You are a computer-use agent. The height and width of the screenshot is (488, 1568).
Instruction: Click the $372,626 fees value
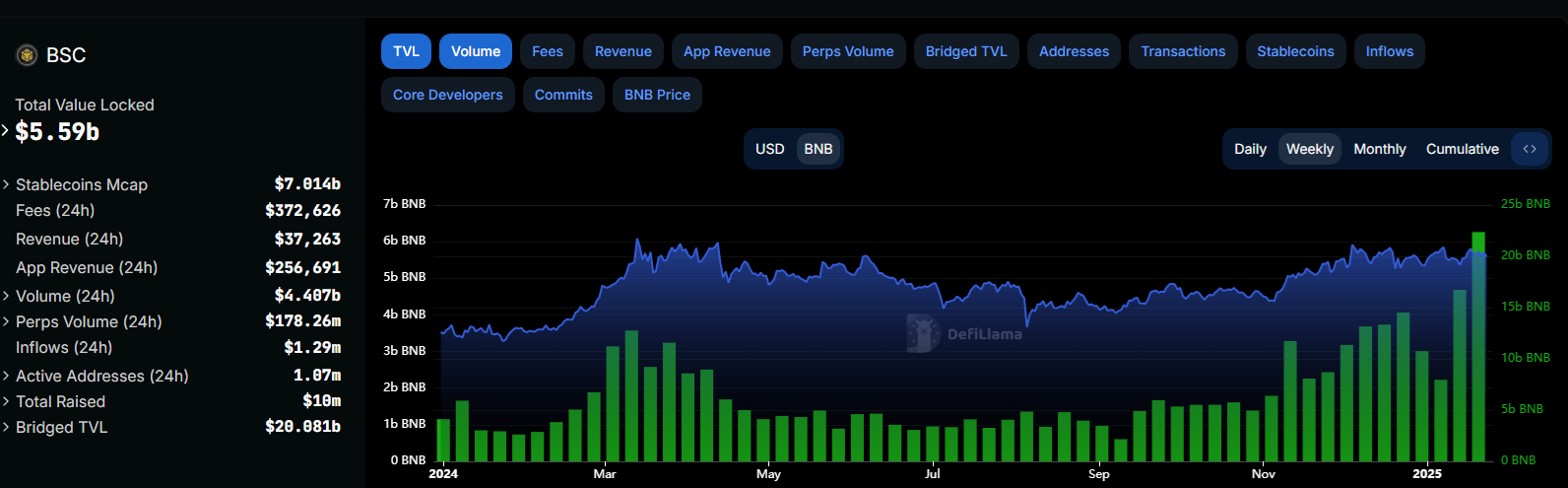click(x=302, y=210)
